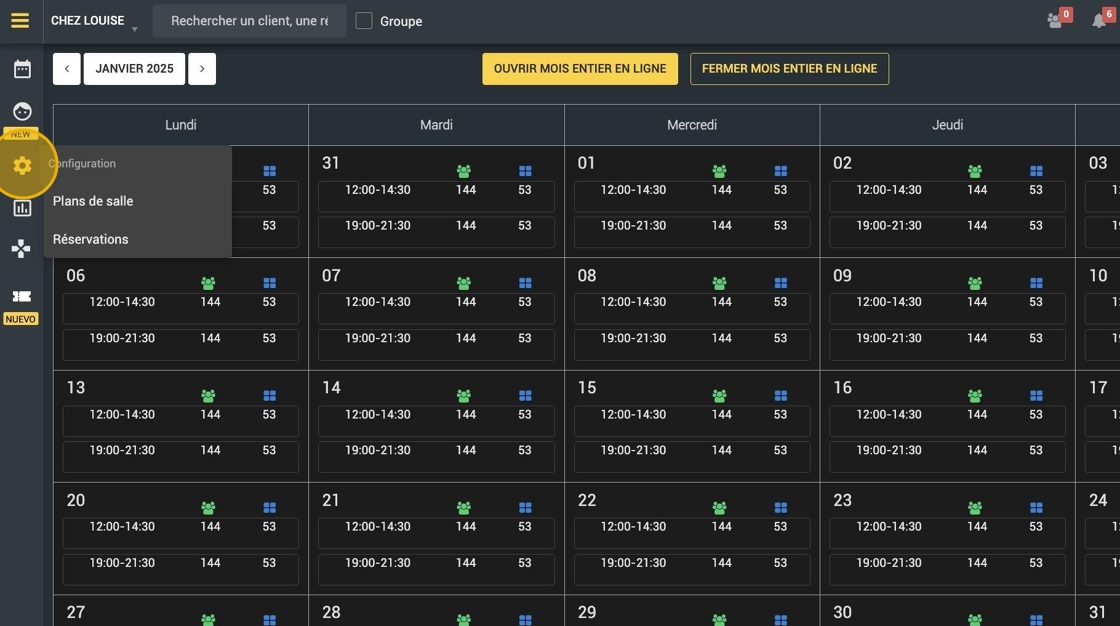Click the green guests icon on day 21
Viewport: 1120px width, 626px height.
pos(464,507)
